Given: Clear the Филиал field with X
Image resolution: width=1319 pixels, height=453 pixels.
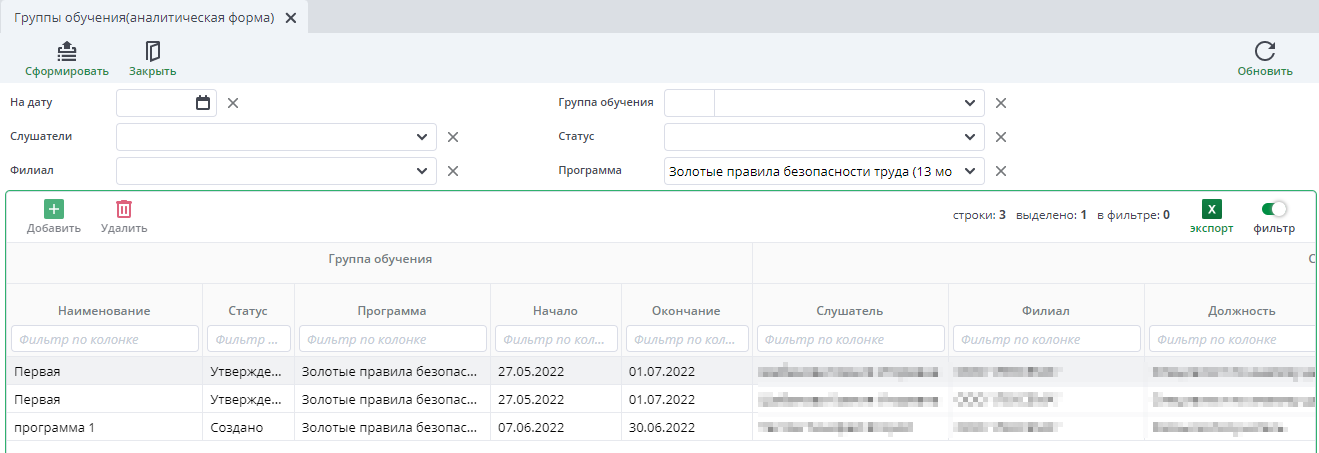Looking at the screenshot, I should [453, 171].
